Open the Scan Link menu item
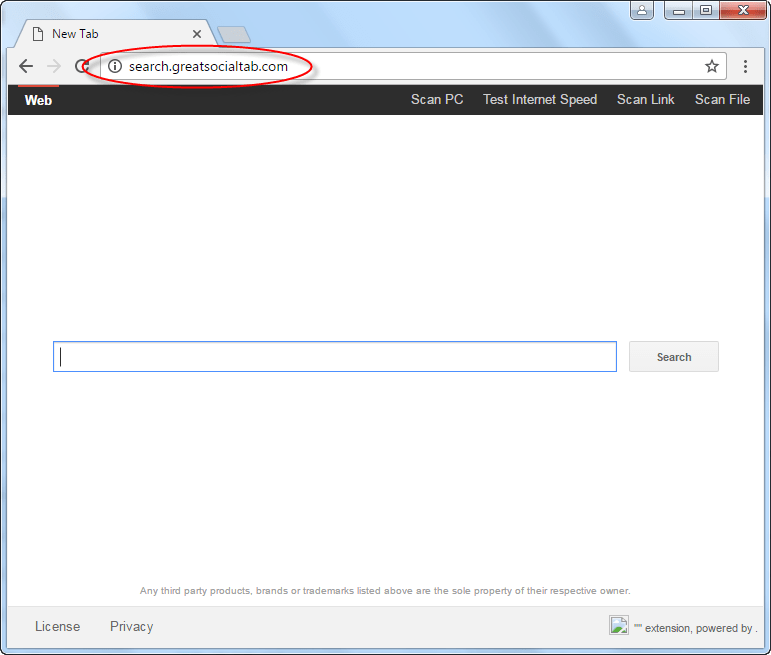 (x=646, y=99)
